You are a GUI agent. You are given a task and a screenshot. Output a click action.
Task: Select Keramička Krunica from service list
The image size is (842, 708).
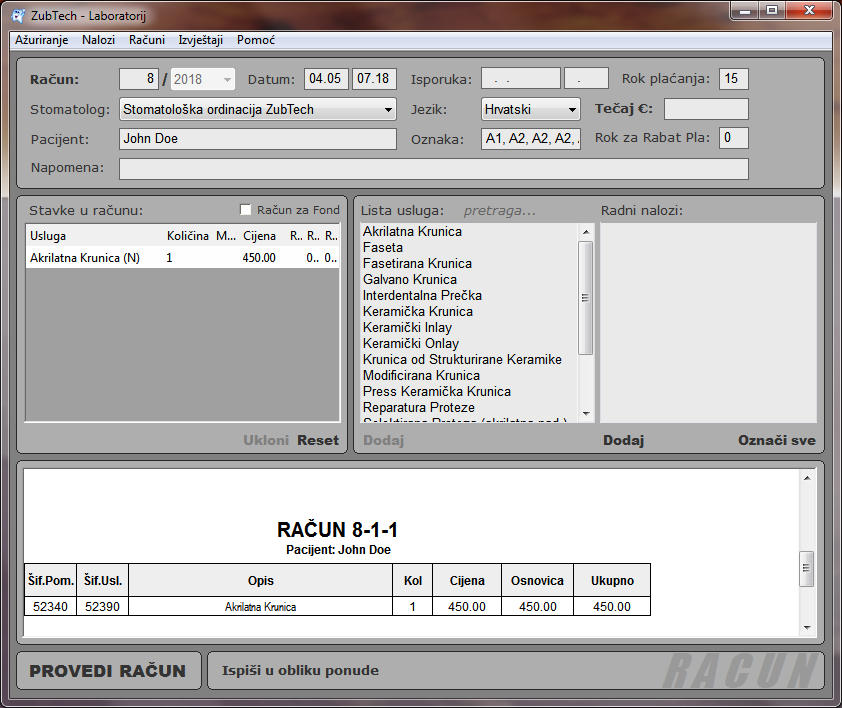pyautogui.click(x=418, y=312)
